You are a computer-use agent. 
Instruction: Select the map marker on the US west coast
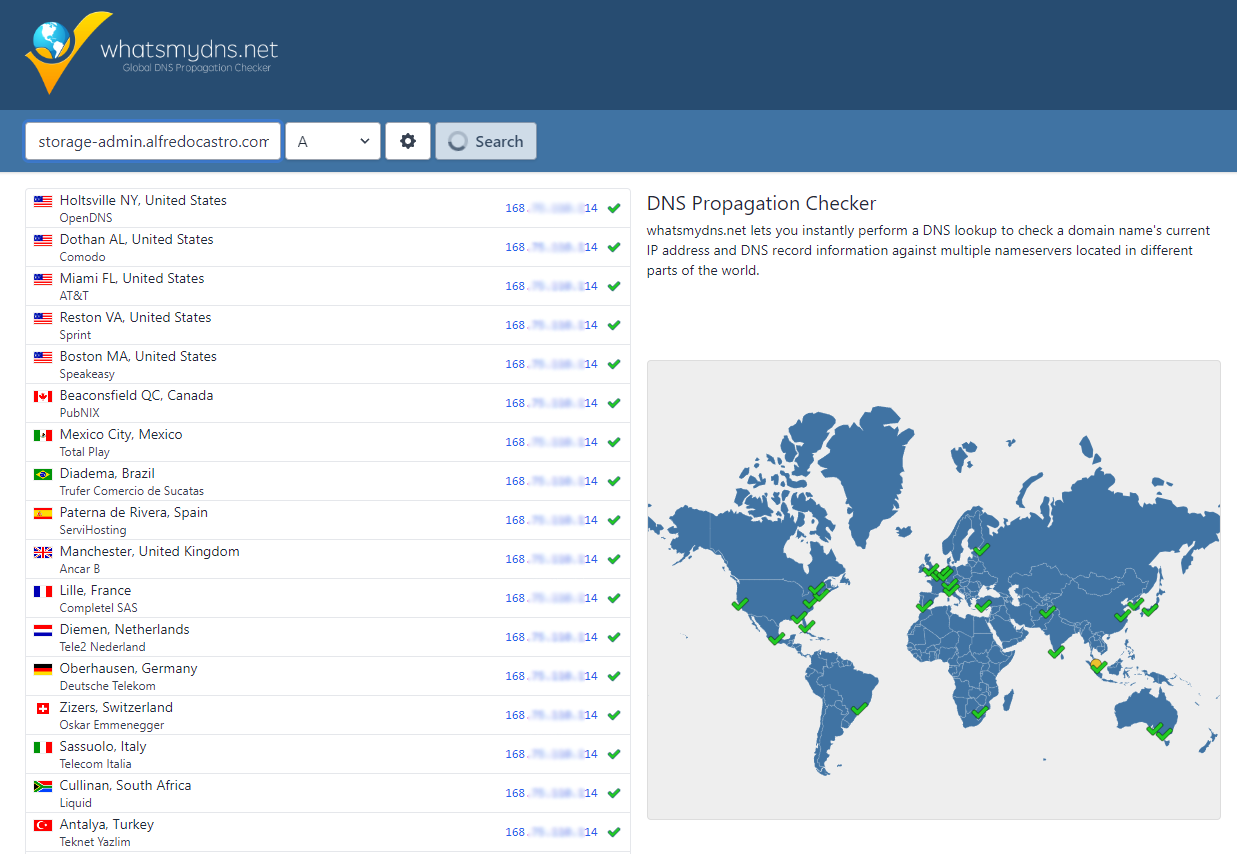tap(740, 603)
